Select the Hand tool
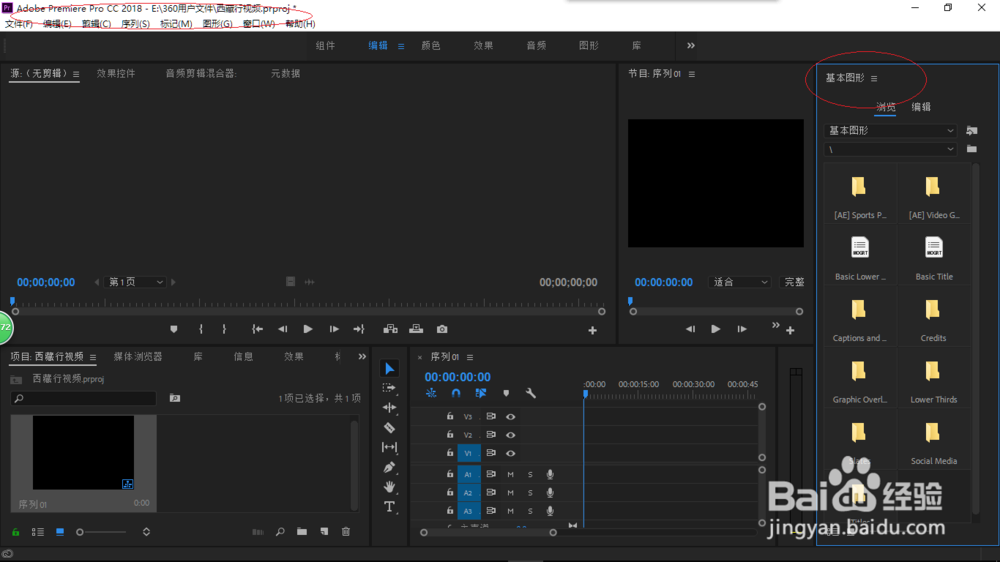Screen dimensions: 1000x562 (x=389, y=487)
